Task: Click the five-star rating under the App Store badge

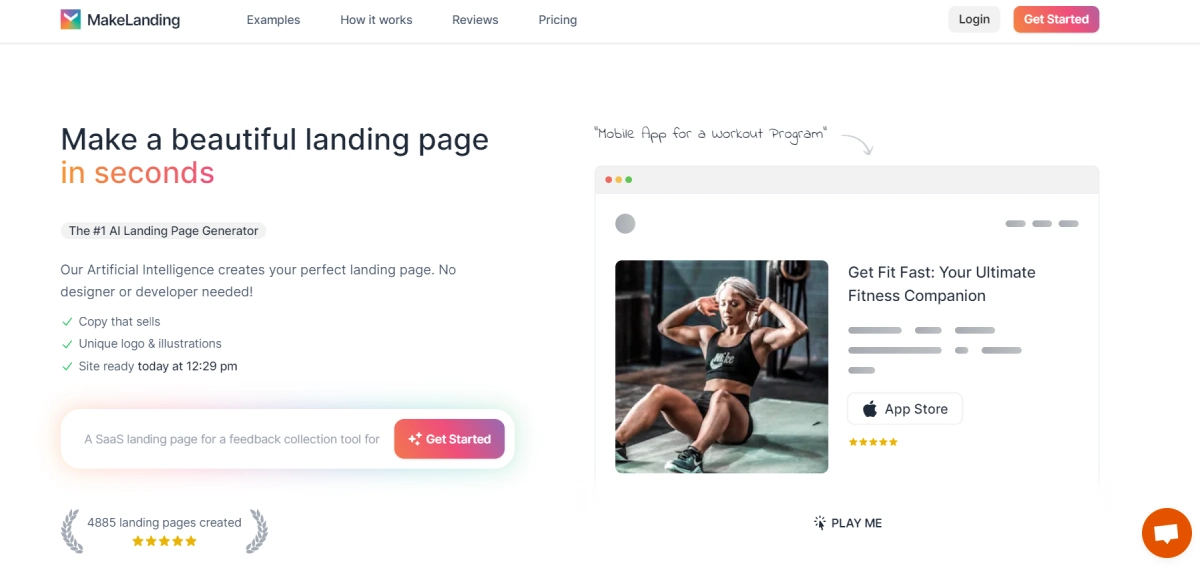Action: [873, 442]
